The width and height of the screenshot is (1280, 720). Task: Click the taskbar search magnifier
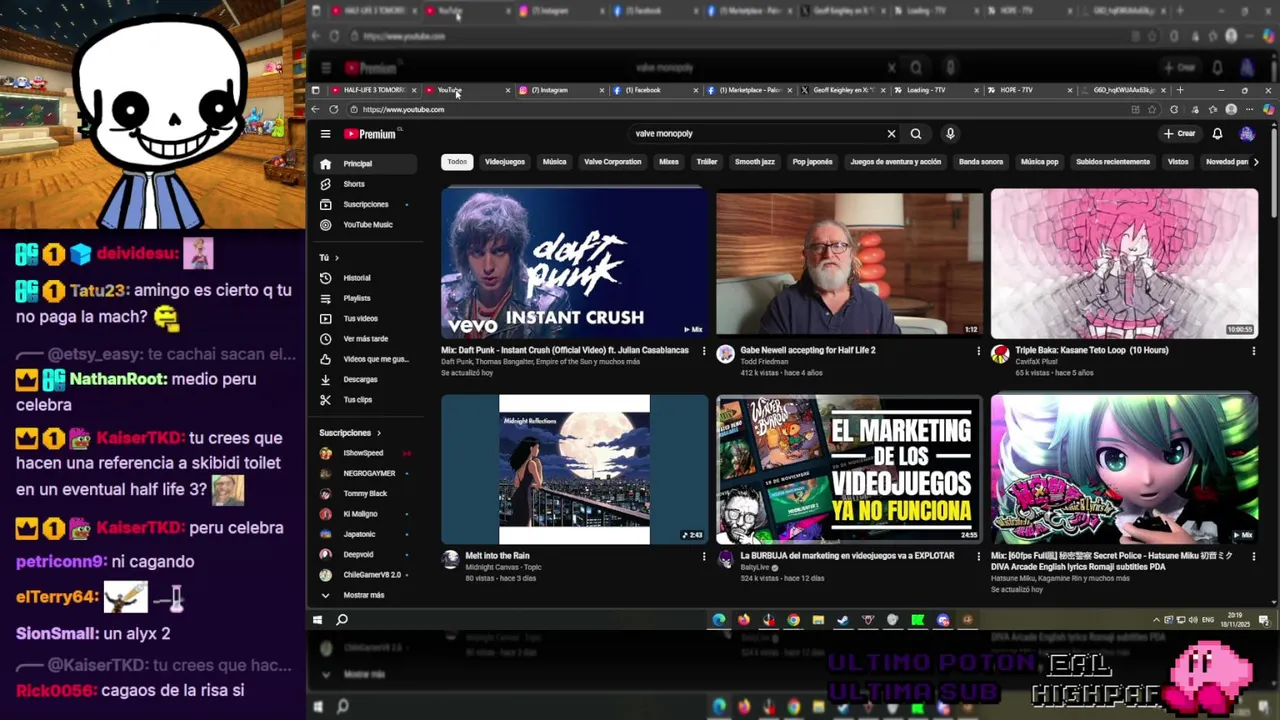pos(342,620)
